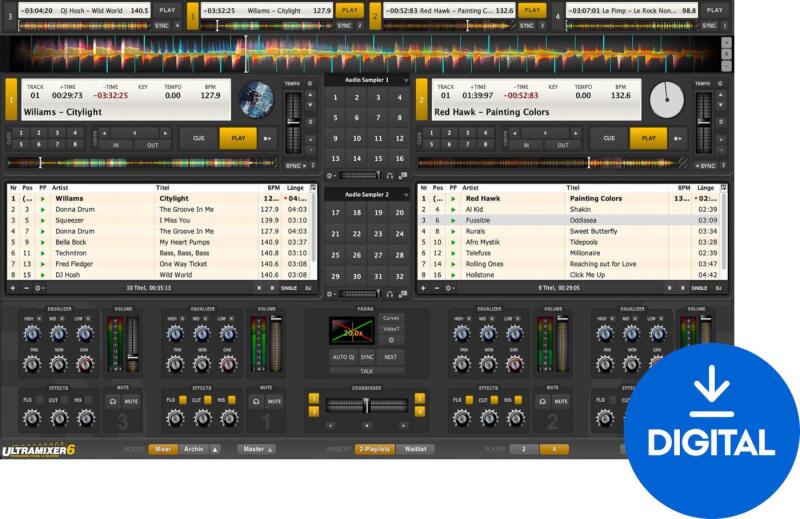Expand the Audio Sampler 2 dropdown arrow
Image resolution: width=800 pixels, height=519 pixels.
click(406, 194)
